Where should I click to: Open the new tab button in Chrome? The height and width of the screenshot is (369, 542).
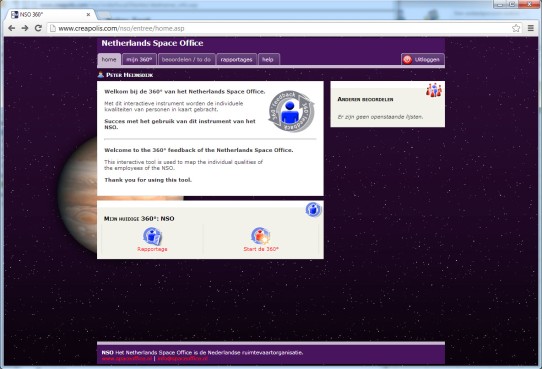coord(103,15)
